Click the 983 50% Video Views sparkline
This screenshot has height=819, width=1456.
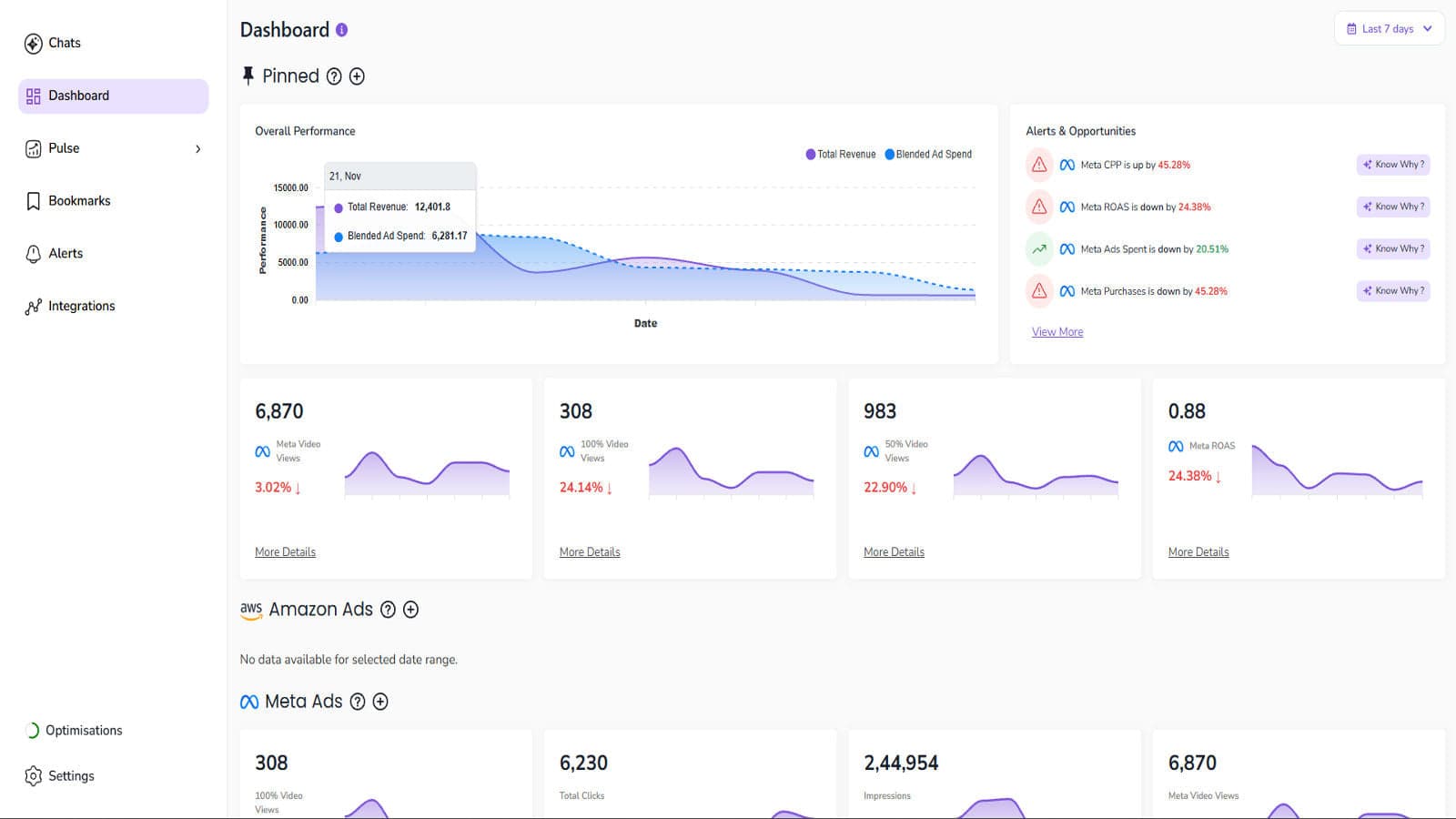(x=1036, y=475)
